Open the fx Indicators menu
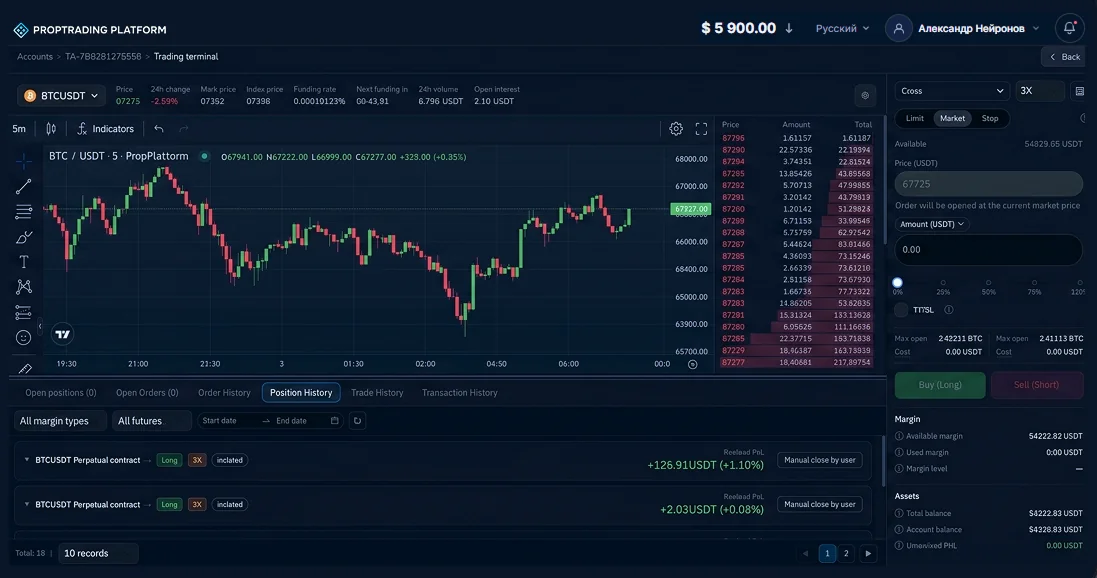 click(x=105, y=129)
